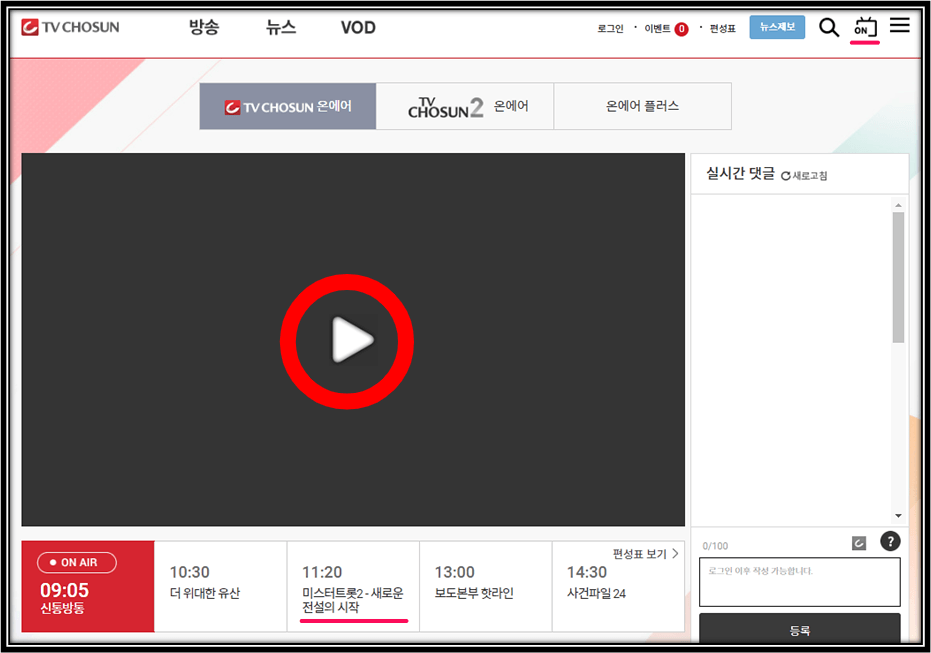Select the TV CHOSUN2 온에어 channel

(x=464, y=105)
